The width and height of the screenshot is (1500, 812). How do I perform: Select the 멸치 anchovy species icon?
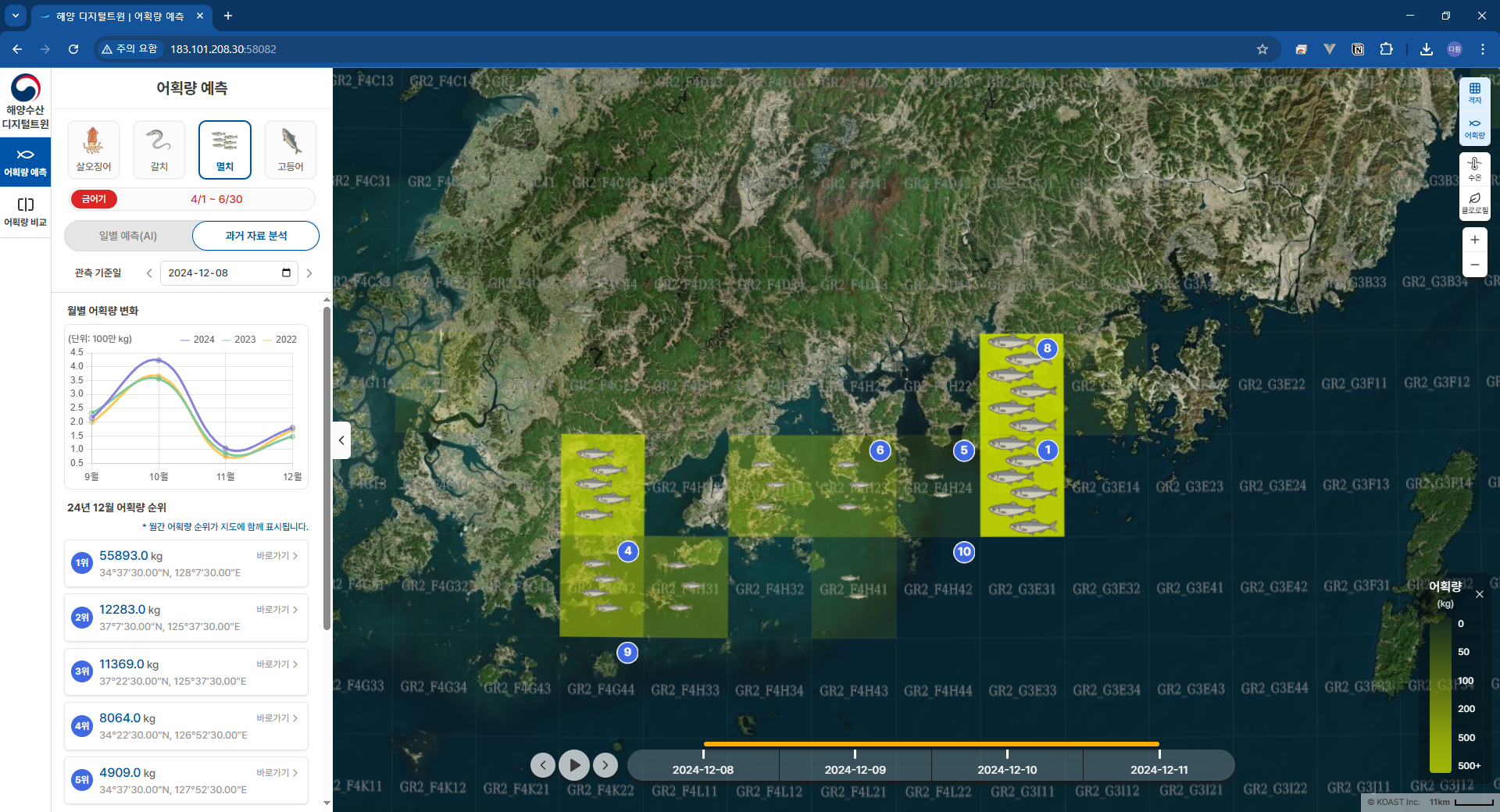point(225,150)
